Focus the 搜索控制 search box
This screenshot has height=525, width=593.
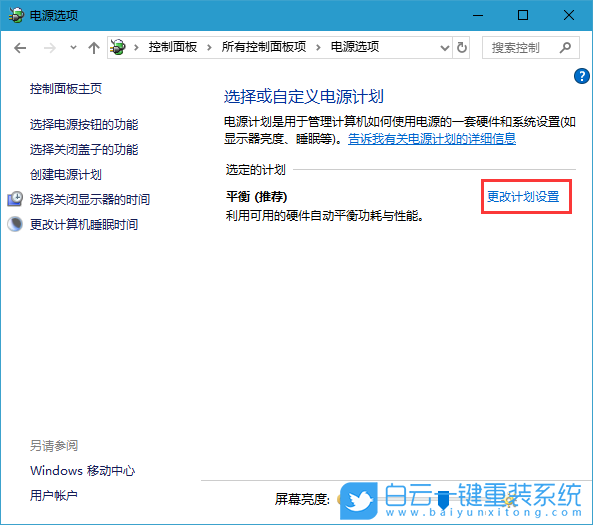[x=531, y=48]
